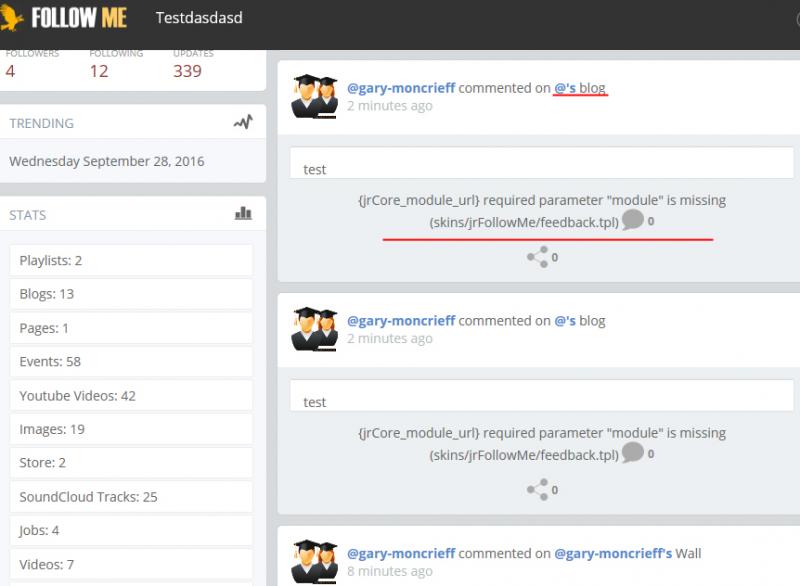This screenshot has width=800, height=586.
Task: Click the STATS panel heading
Action: click(x=28, y=215)
